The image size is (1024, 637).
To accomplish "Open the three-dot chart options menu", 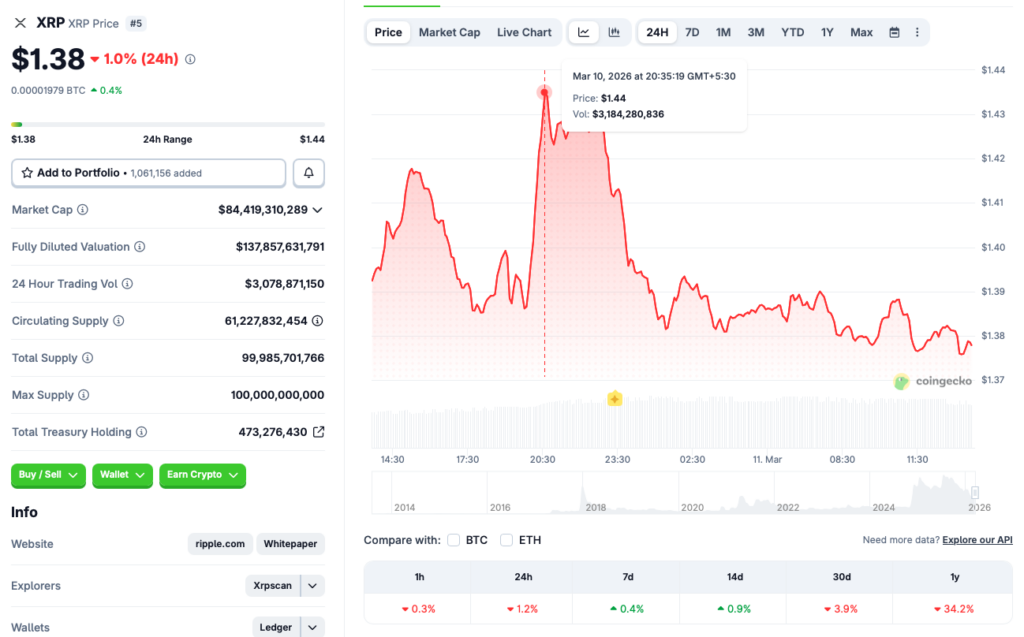I will coord(917,32).
